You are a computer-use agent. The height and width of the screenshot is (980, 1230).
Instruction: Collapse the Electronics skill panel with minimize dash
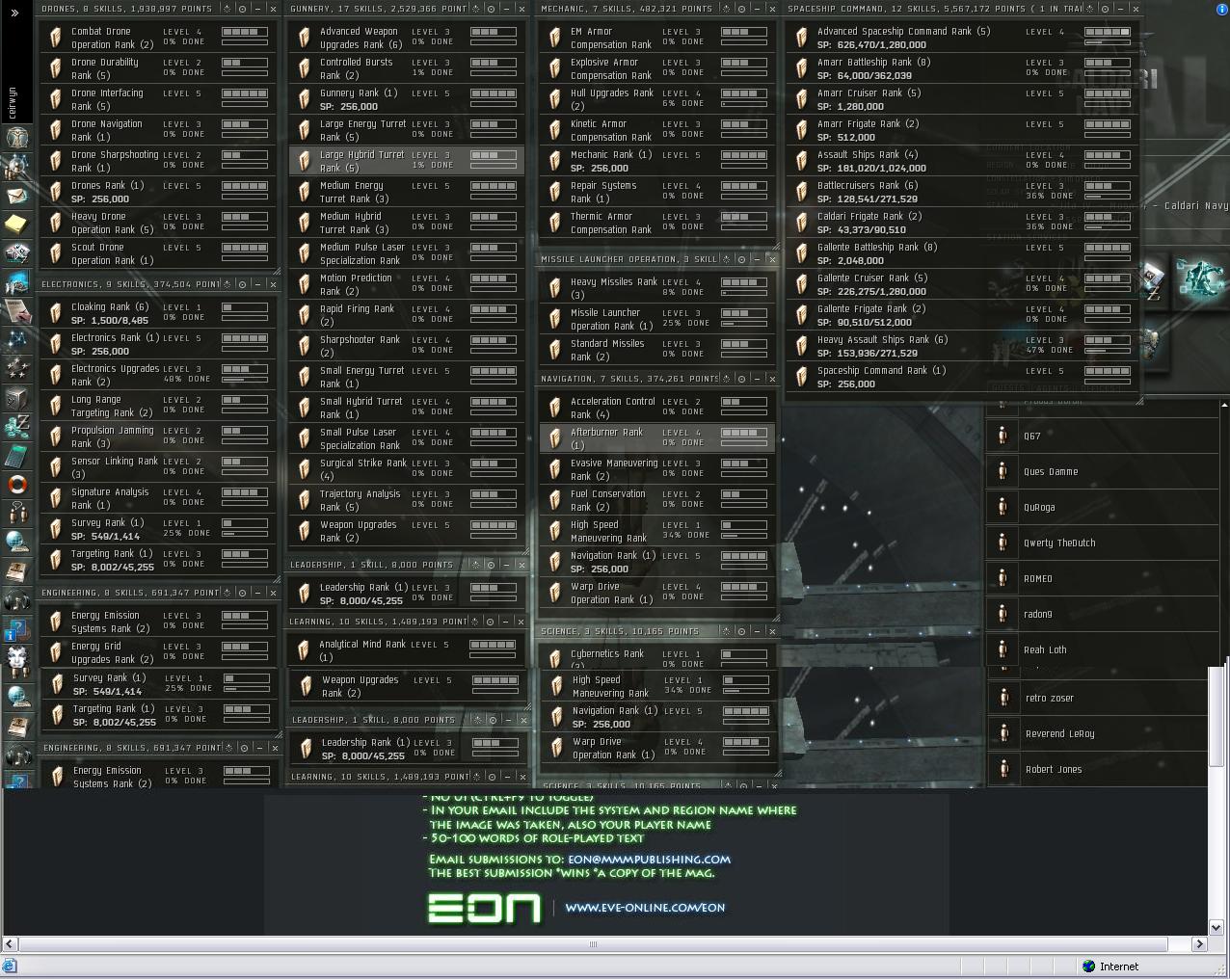258,284
